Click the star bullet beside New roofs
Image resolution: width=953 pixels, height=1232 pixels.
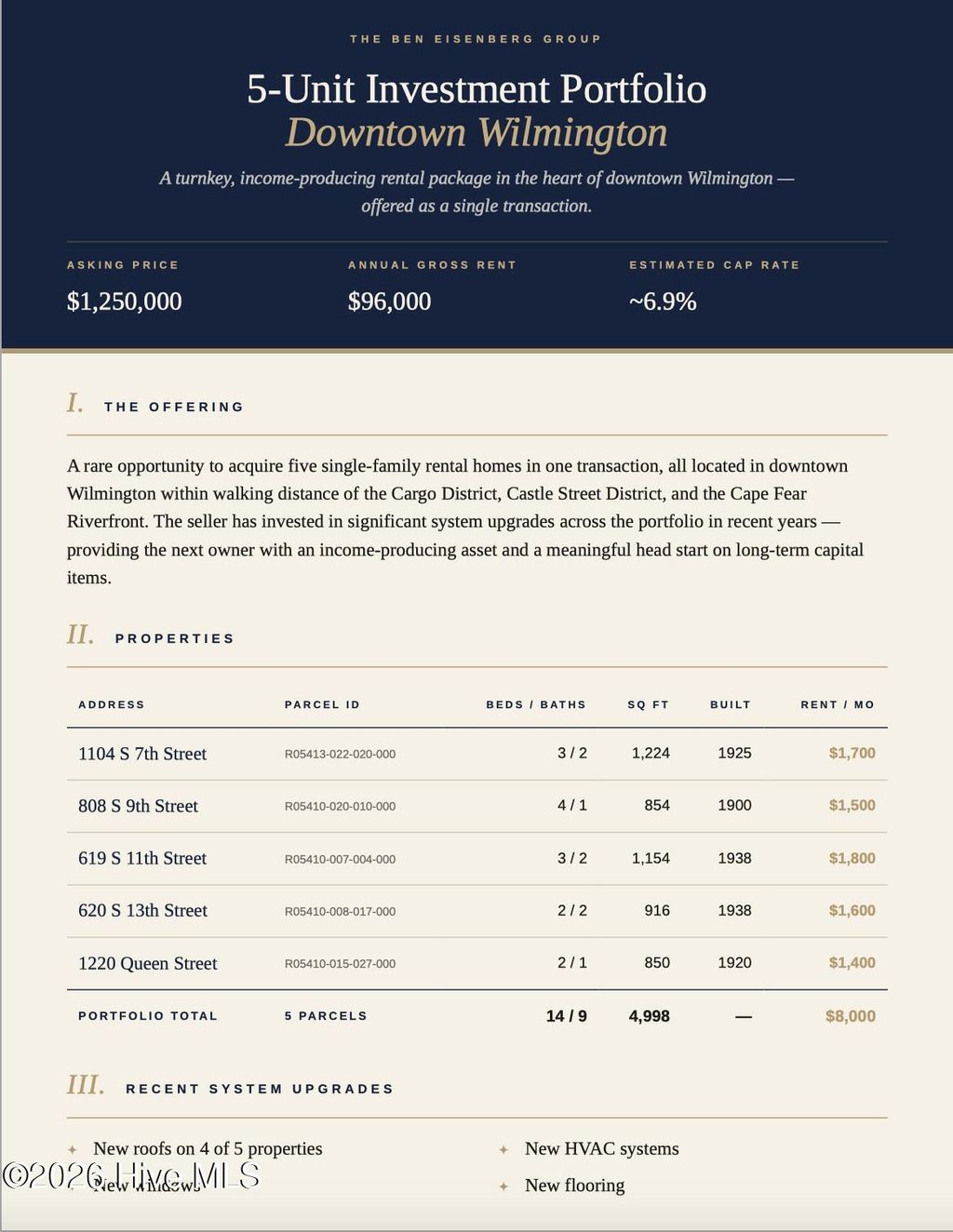[x=73, y=1150]
